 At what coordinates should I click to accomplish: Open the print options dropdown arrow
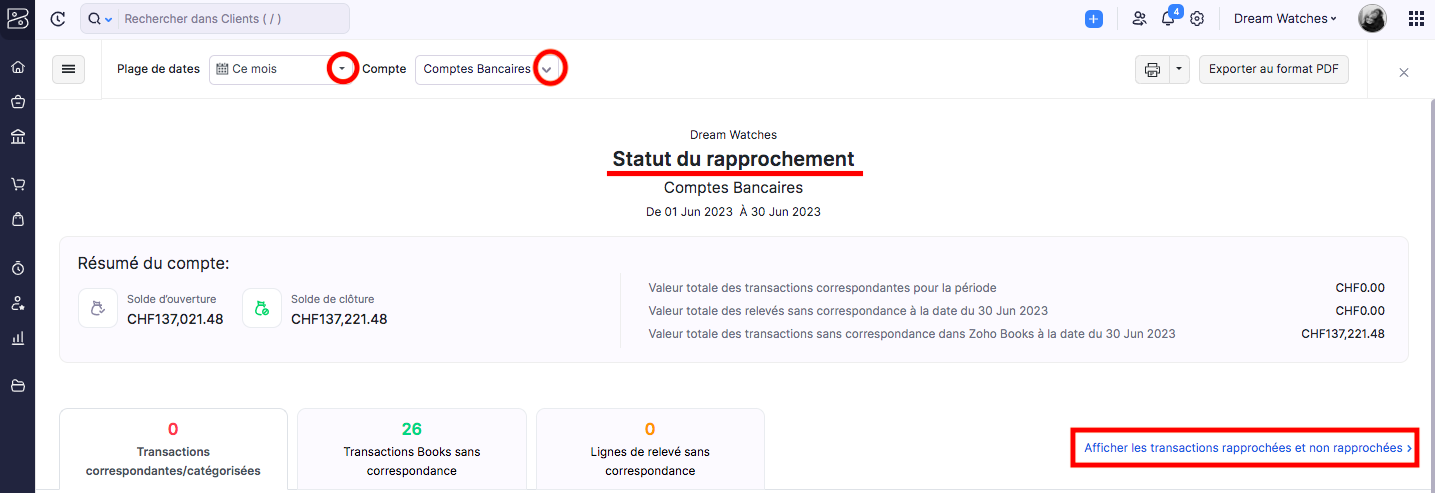(x=1179, y=69)
